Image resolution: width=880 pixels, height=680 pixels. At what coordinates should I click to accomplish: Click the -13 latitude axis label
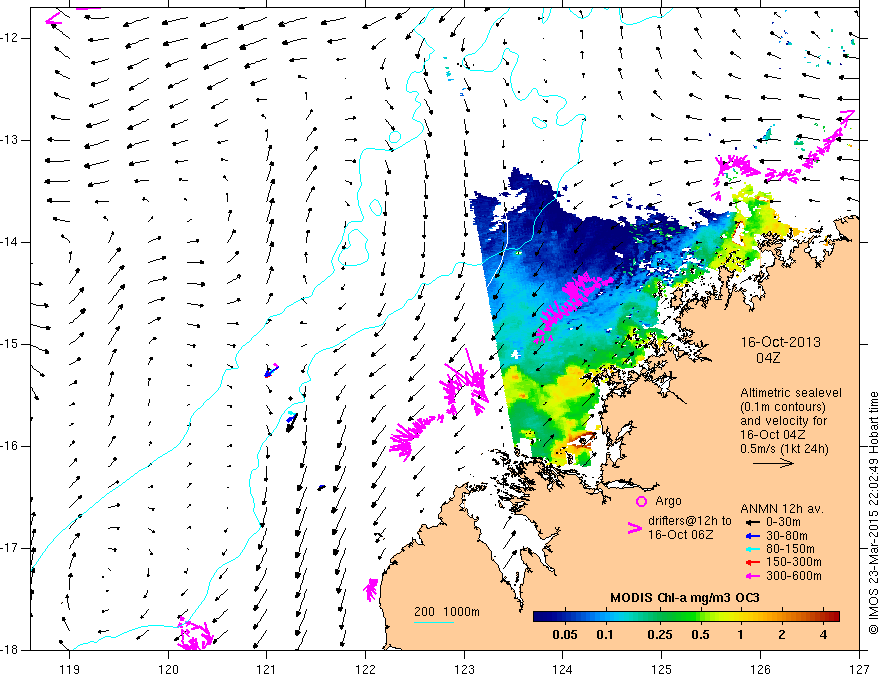[11, 140]
